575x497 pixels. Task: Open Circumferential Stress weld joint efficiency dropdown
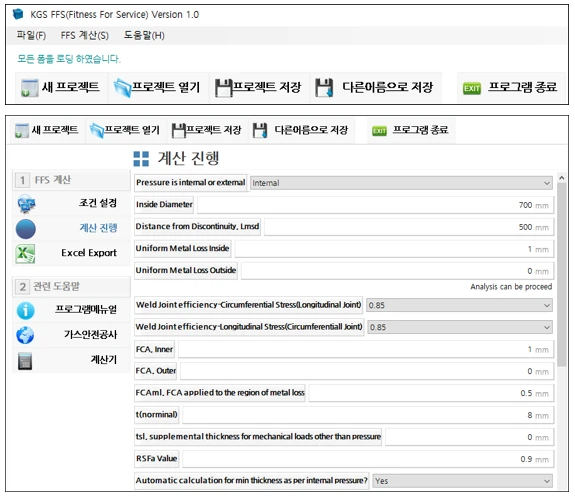459,305
